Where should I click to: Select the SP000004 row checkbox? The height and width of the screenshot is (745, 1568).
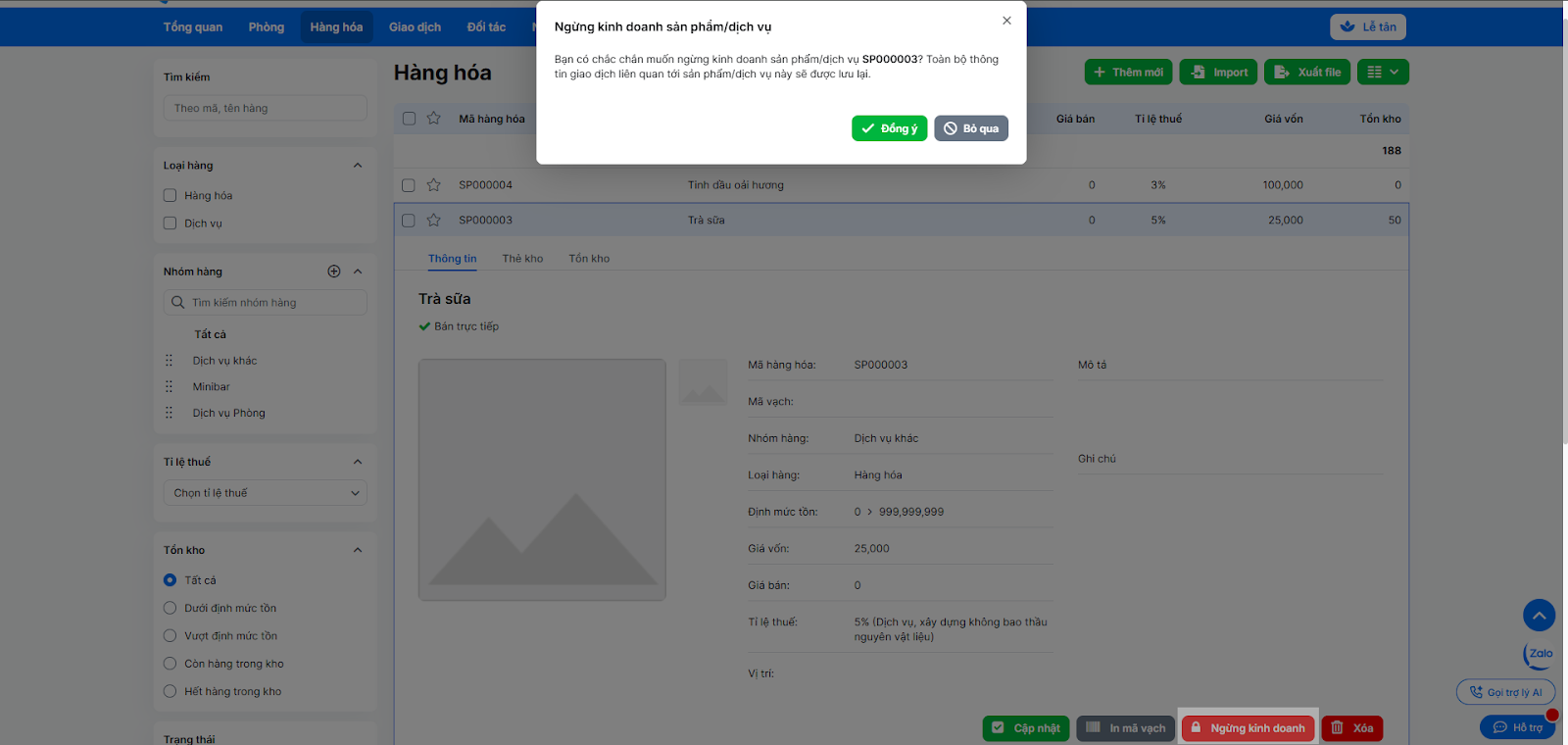[409, 185]
